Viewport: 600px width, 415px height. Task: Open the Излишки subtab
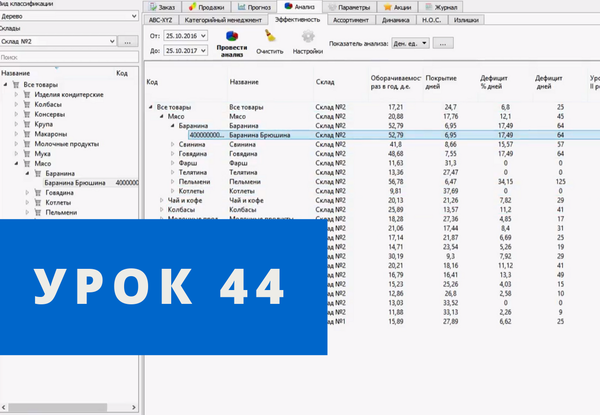coord(466,20)
